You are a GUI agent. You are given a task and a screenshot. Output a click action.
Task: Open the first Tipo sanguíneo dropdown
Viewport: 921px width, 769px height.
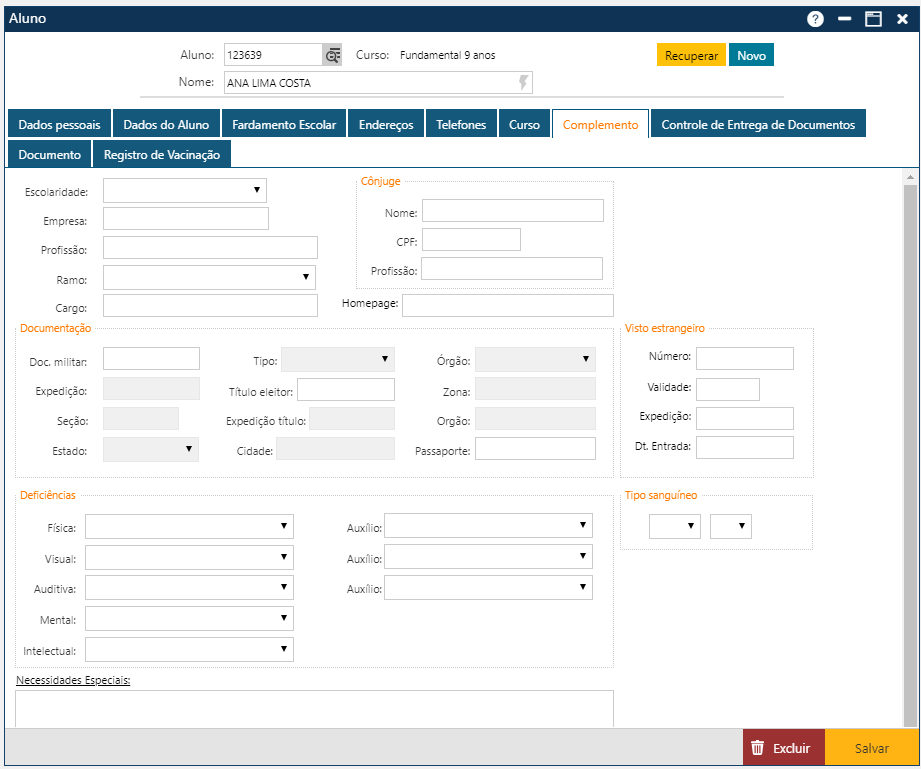(x=675, y=526)
